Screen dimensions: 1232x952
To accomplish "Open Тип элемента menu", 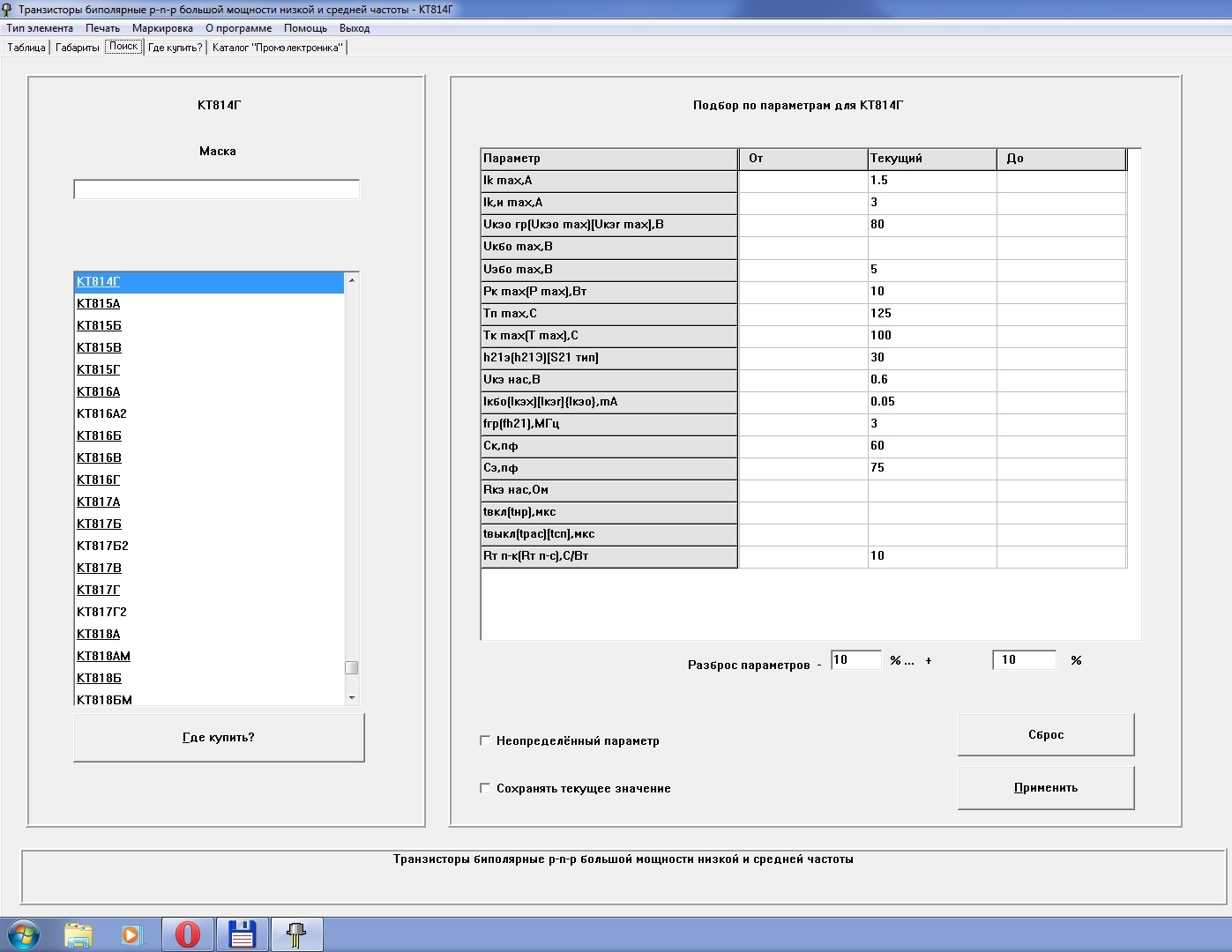I will coord(40,28).
